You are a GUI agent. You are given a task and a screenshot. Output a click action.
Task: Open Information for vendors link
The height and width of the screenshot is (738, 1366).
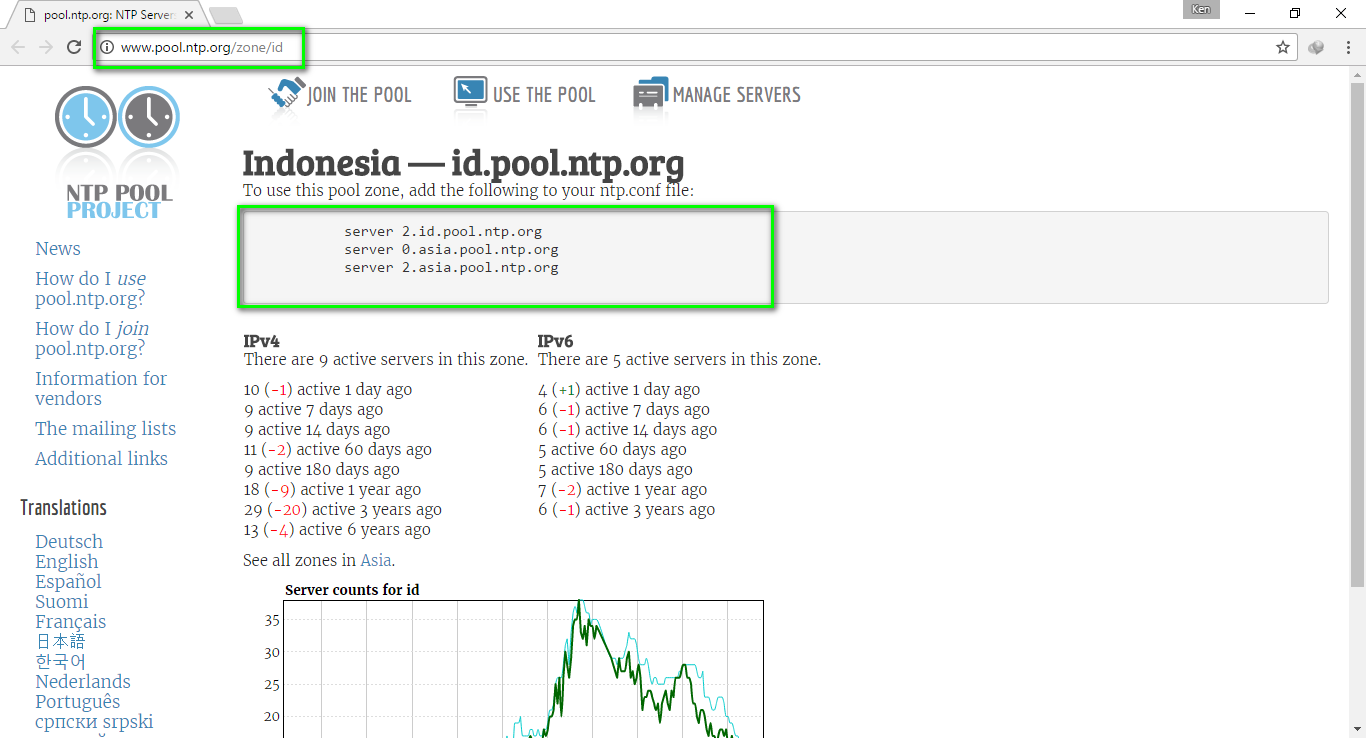[x=101, y=389]
